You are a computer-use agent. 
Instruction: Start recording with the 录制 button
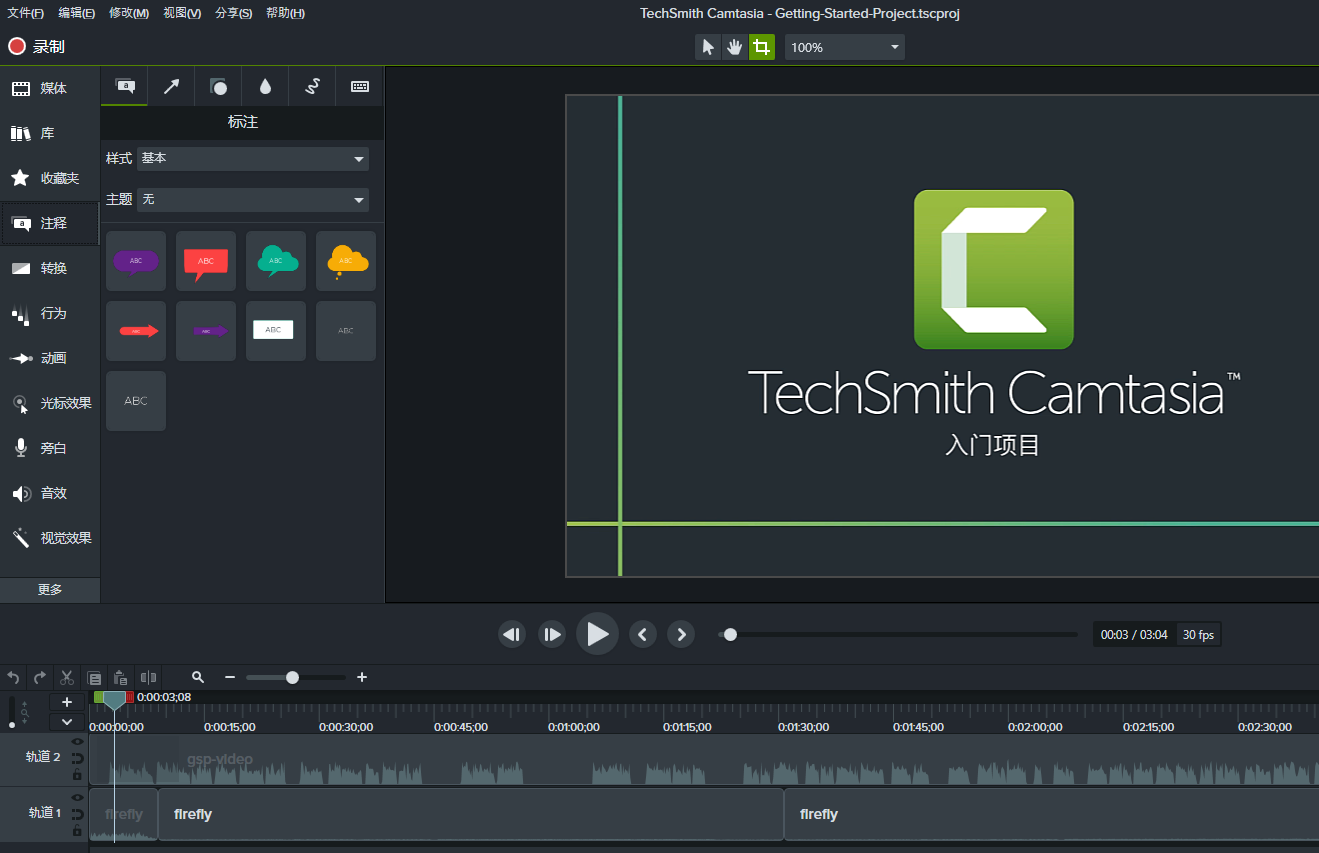36,45
